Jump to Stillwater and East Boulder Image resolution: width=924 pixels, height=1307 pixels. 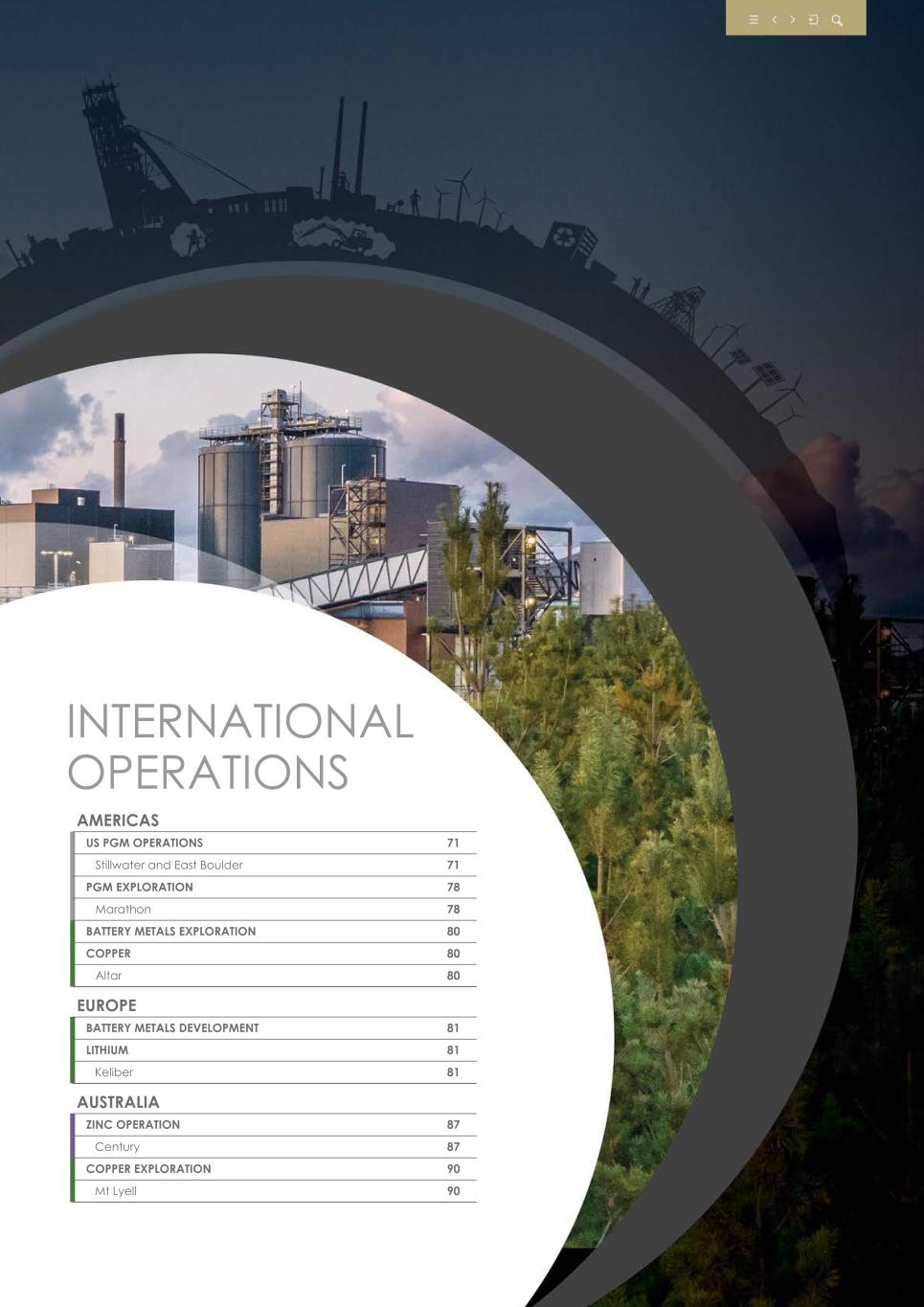[169, 866]
